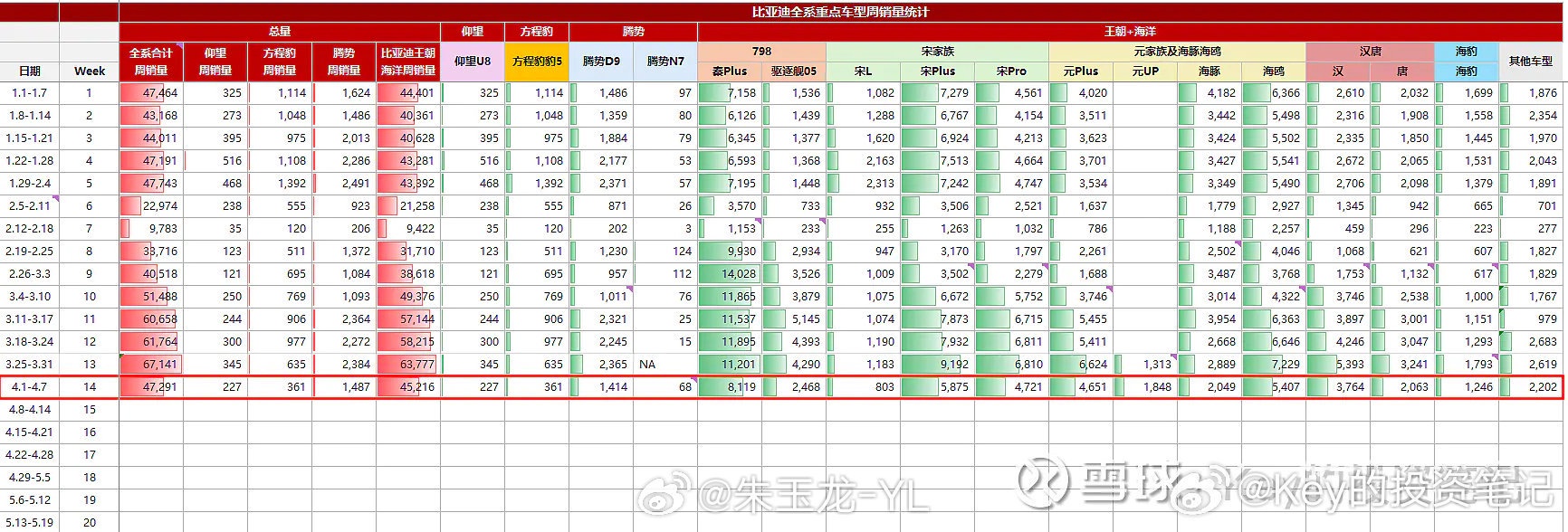1568x532 pixels.
Task: Click the 秦Plus value 8,119 in week 14
Action: (x=730, y=386)
